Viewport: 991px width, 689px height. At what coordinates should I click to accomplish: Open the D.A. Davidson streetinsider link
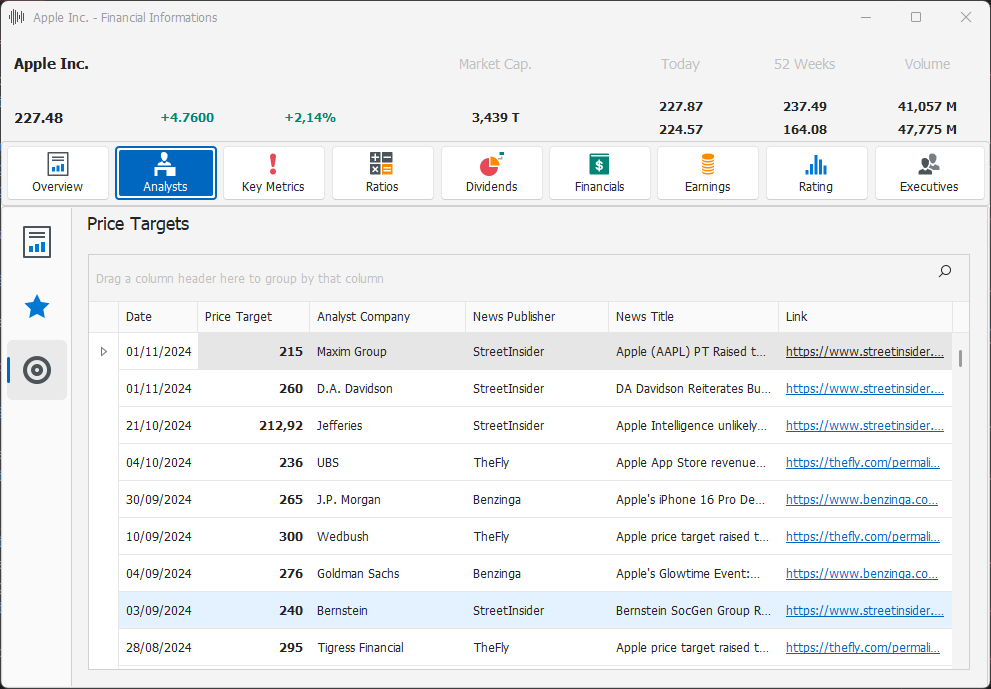point(865,389)
